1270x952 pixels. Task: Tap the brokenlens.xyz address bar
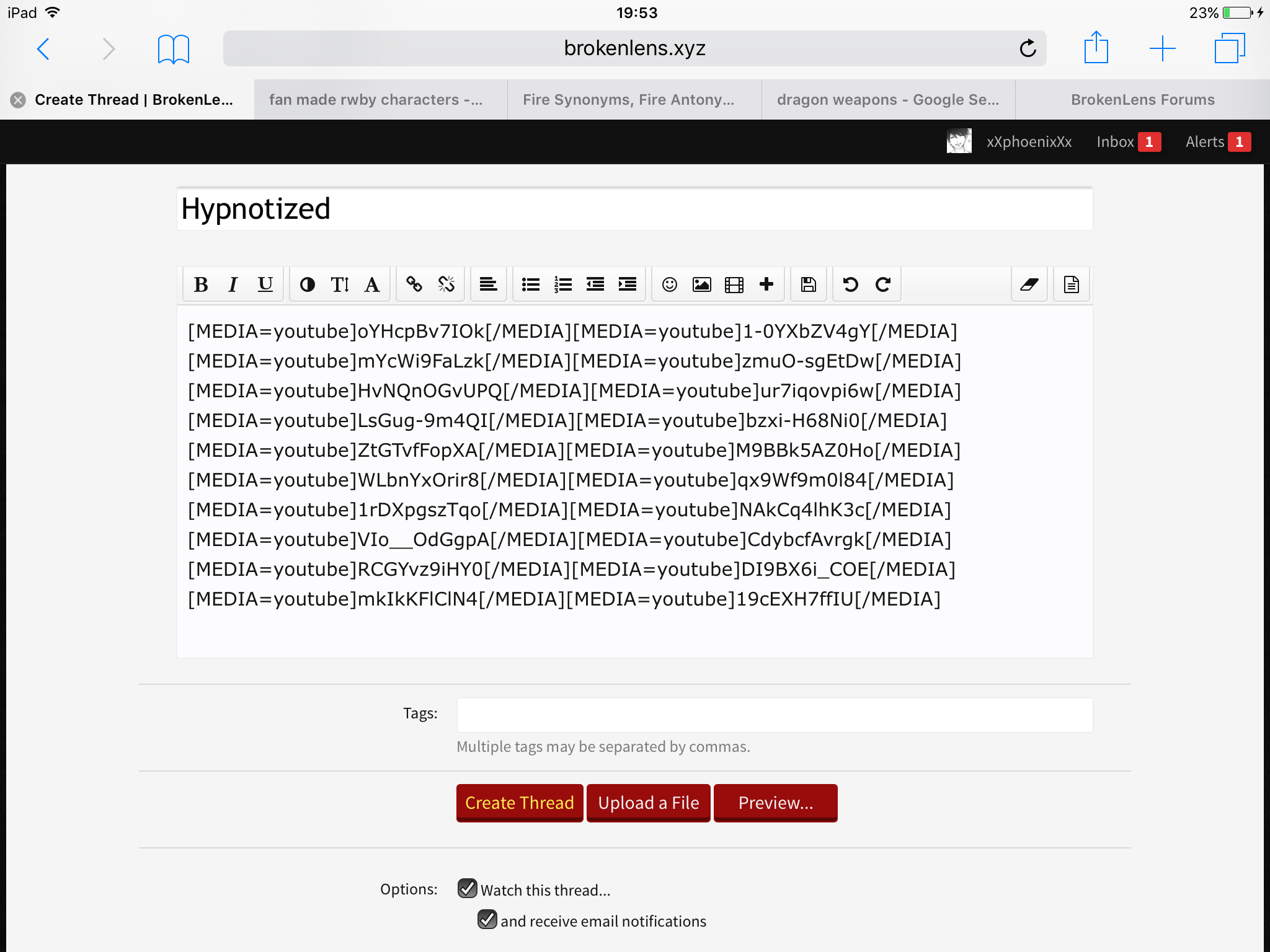tap(634, 48)
